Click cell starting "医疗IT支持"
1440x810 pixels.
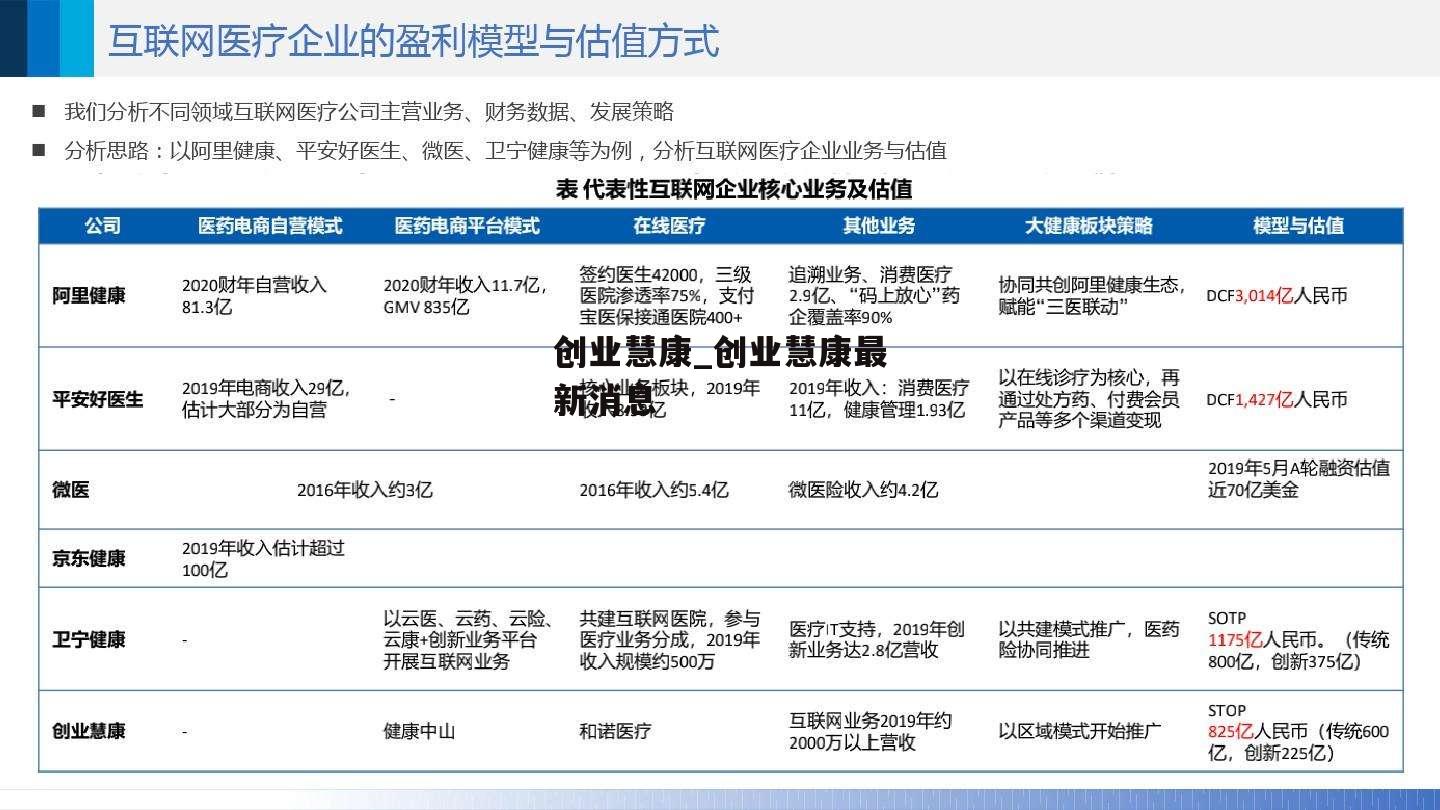[877, 640]
